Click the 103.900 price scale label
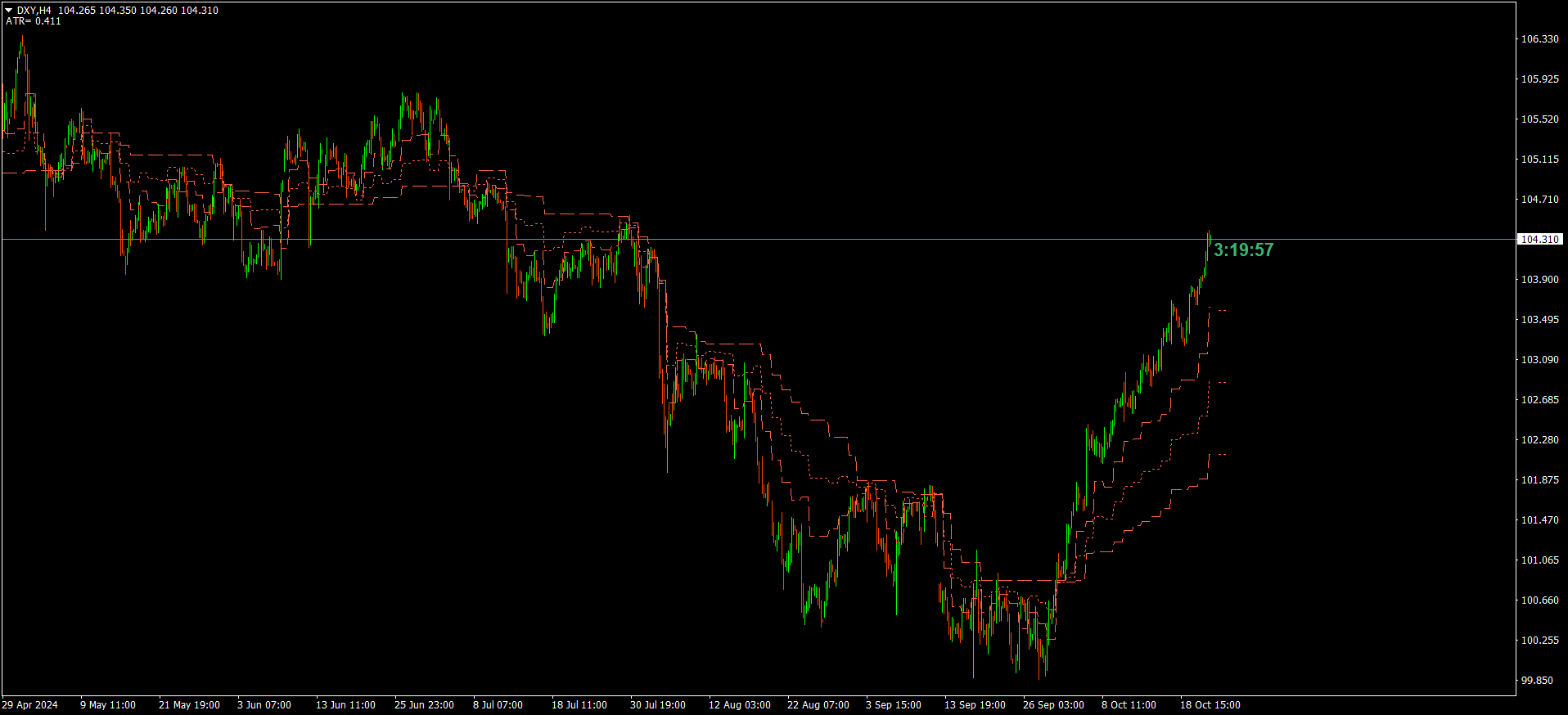The height and width of the screenshot is (715, 1568). (x=1539, y=279)
